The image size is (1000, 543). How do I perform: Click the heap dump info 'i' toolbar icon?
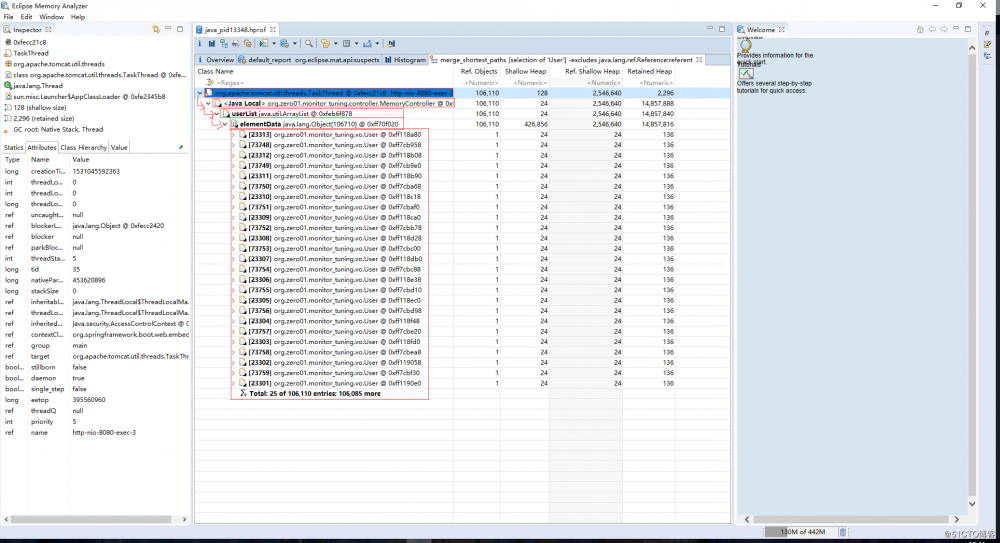(200, 44)
